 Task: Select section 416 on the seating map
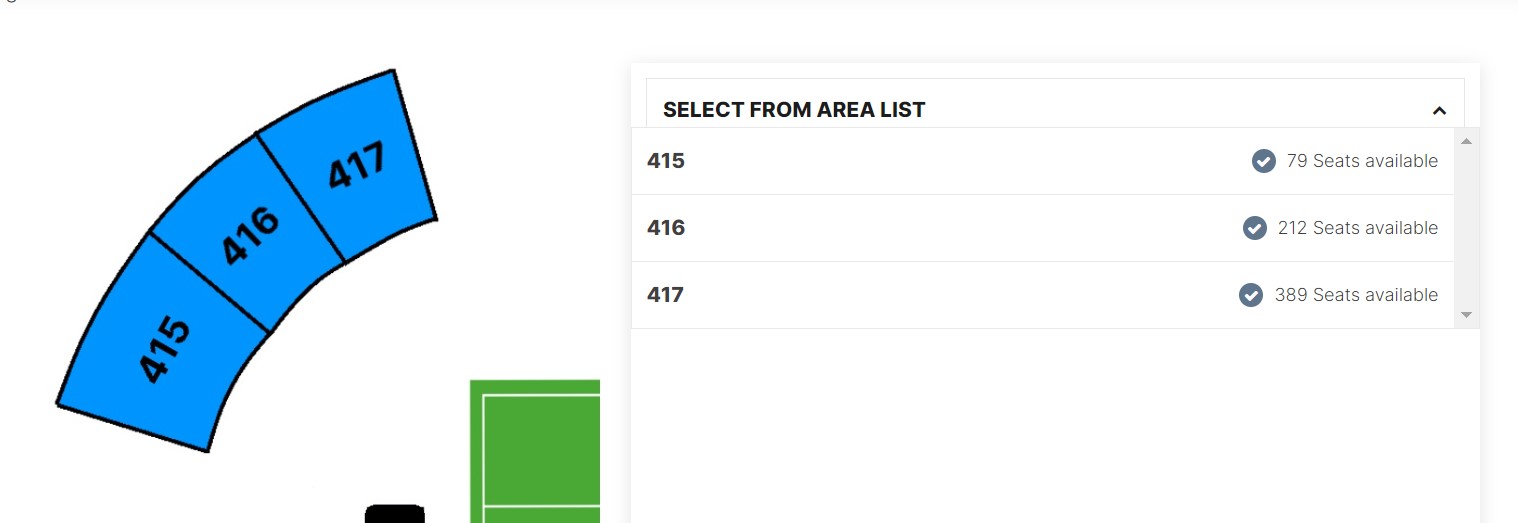click(x=248, y=233)
